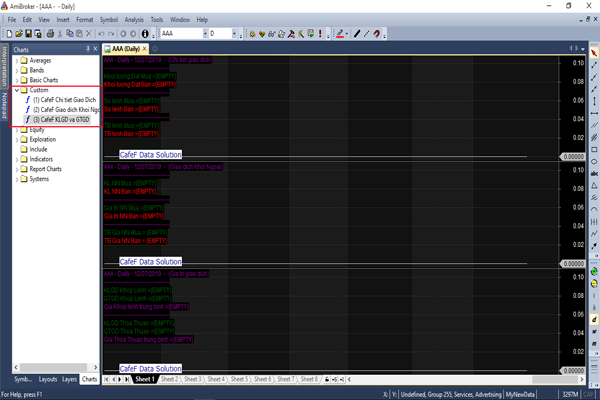Viewport: 600px width, 400px height.
Task: Open the Interpretation side tab
Action: point(4,66)
